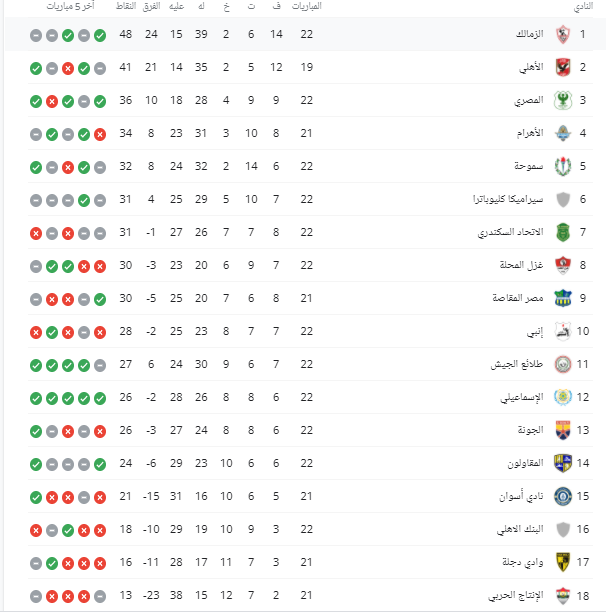606x613 pixels.
Task: Click the Misr Lel Makkasa logo
Action: (x=563, y=299)
